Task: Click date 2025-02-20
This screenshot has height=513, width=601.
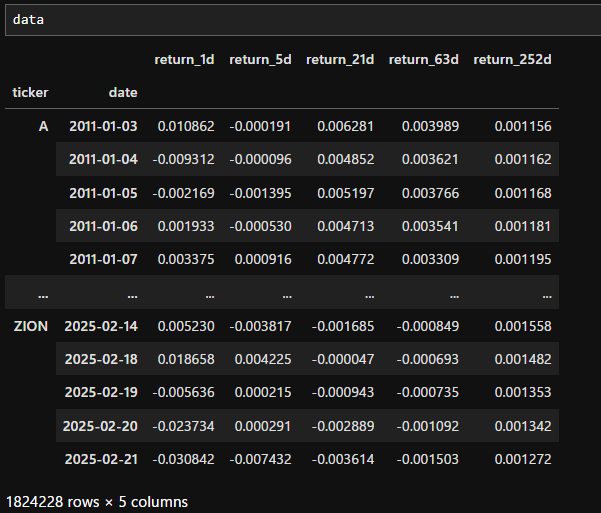Action: coord(100,426)
